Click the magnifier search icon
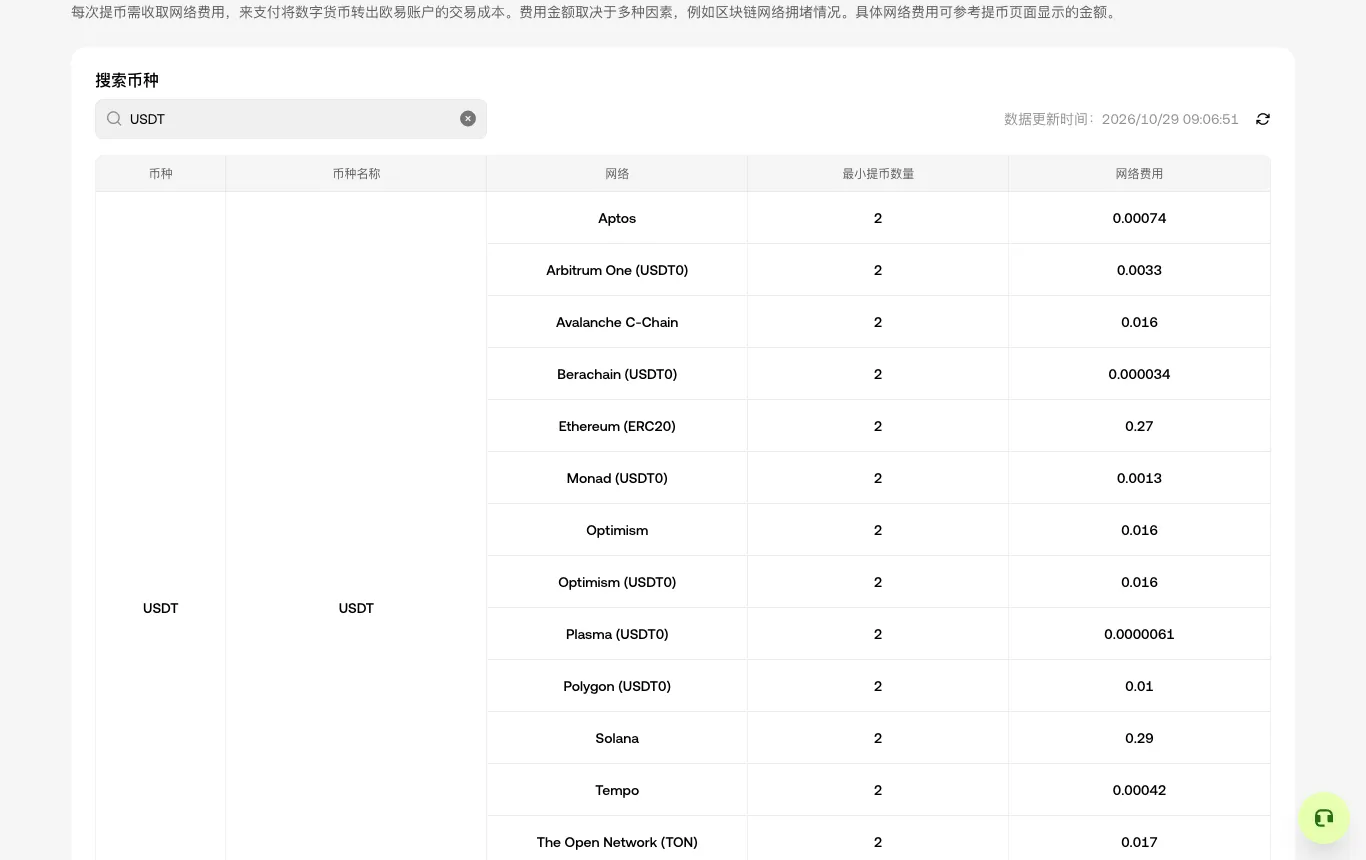 click(114, 118)
